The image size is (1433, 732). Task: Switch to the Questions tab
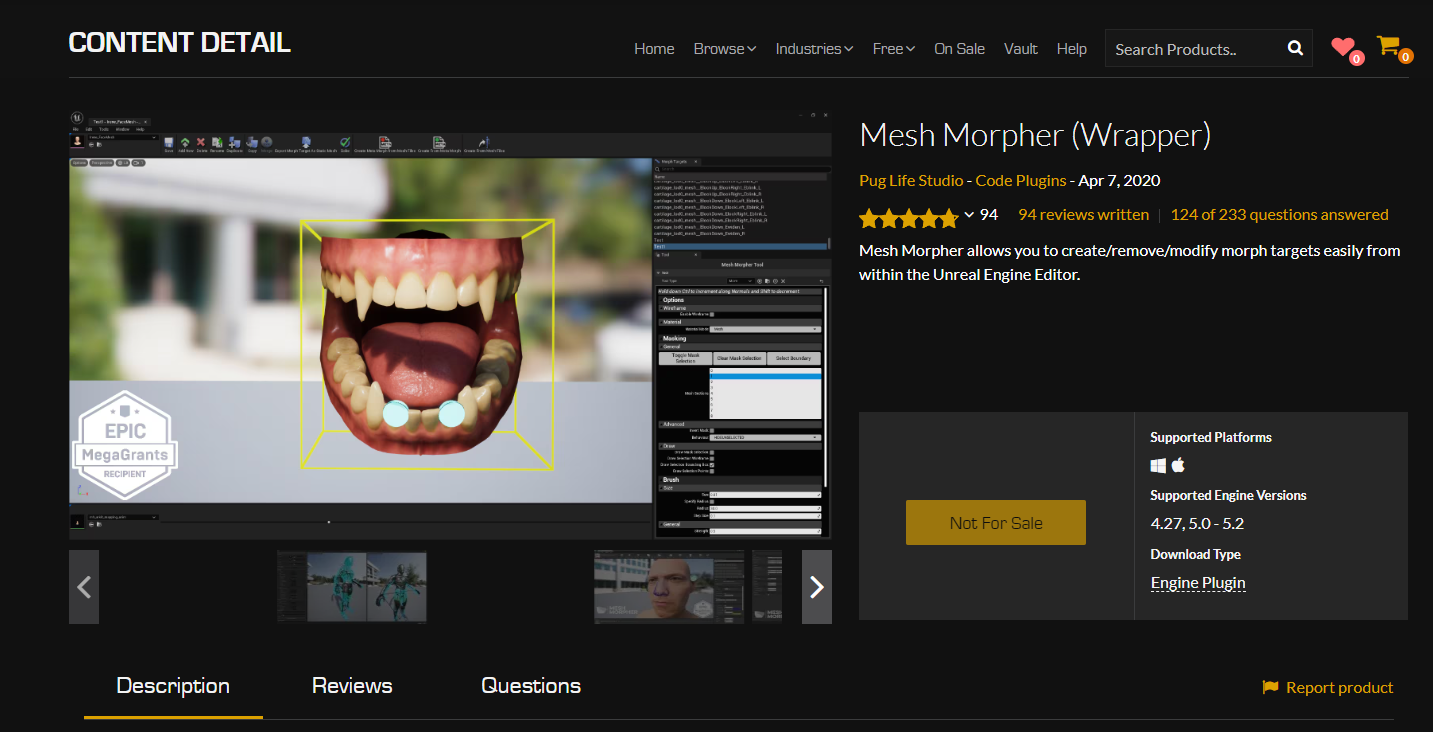point(531,686)
